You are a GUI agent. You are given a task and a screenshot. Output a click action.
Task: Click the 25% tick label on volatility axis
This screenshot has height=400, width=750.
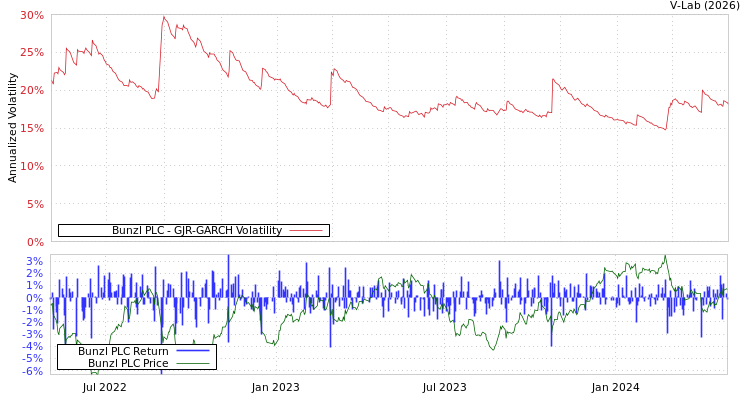click(x=32, y=52)
